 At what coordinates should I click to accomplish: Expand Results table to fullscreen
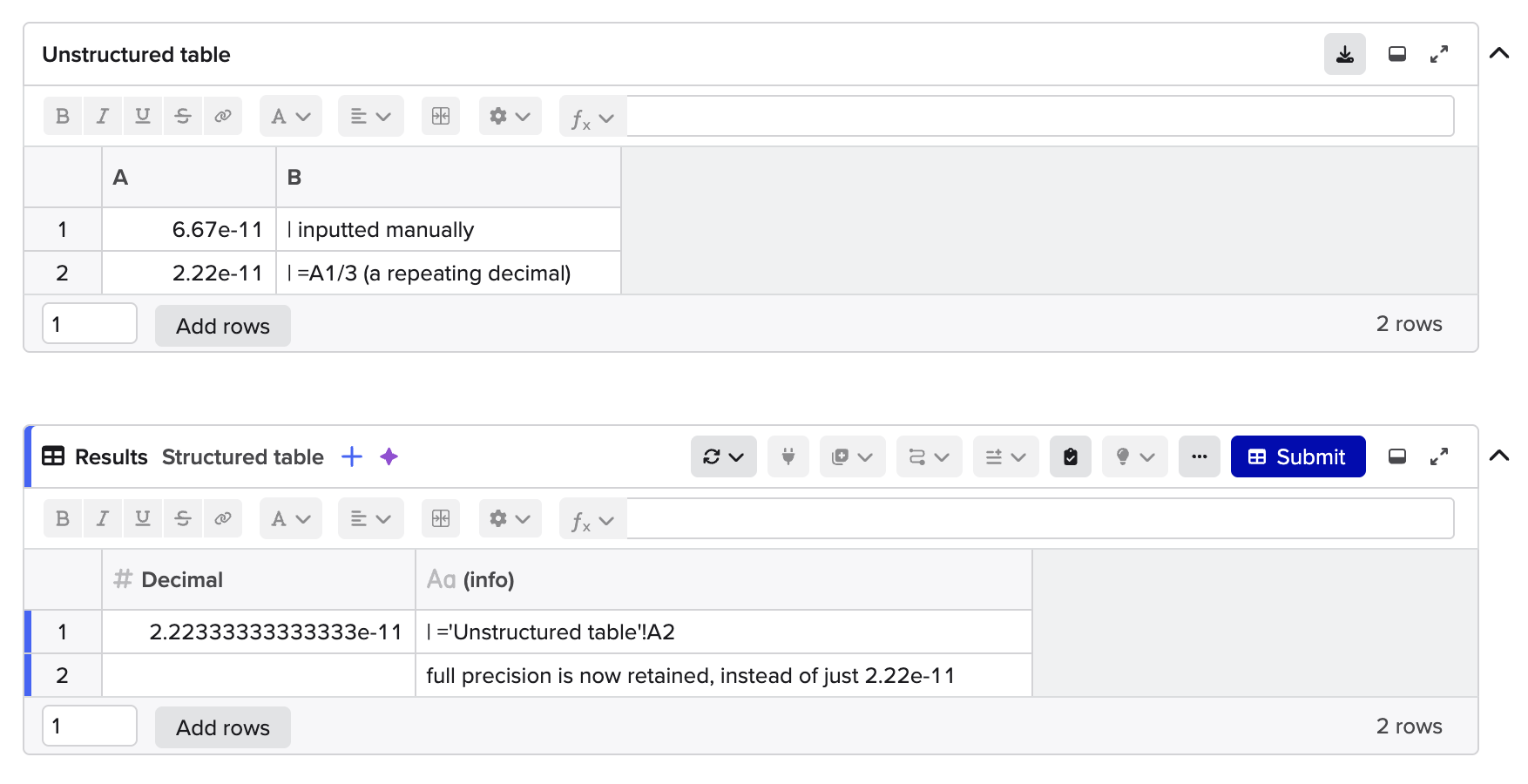tap(1439, 456)
